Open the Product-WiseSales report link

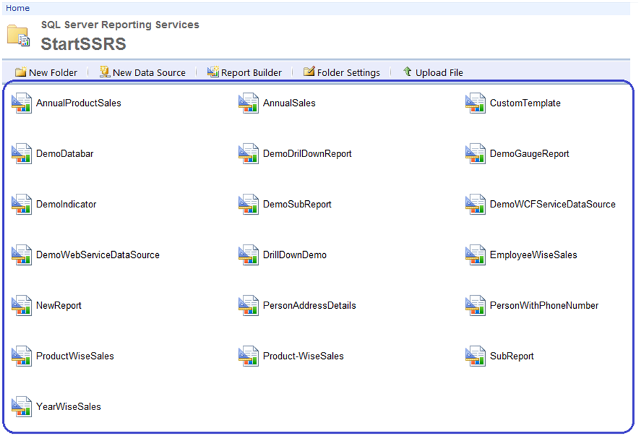[x=303, y=356]
